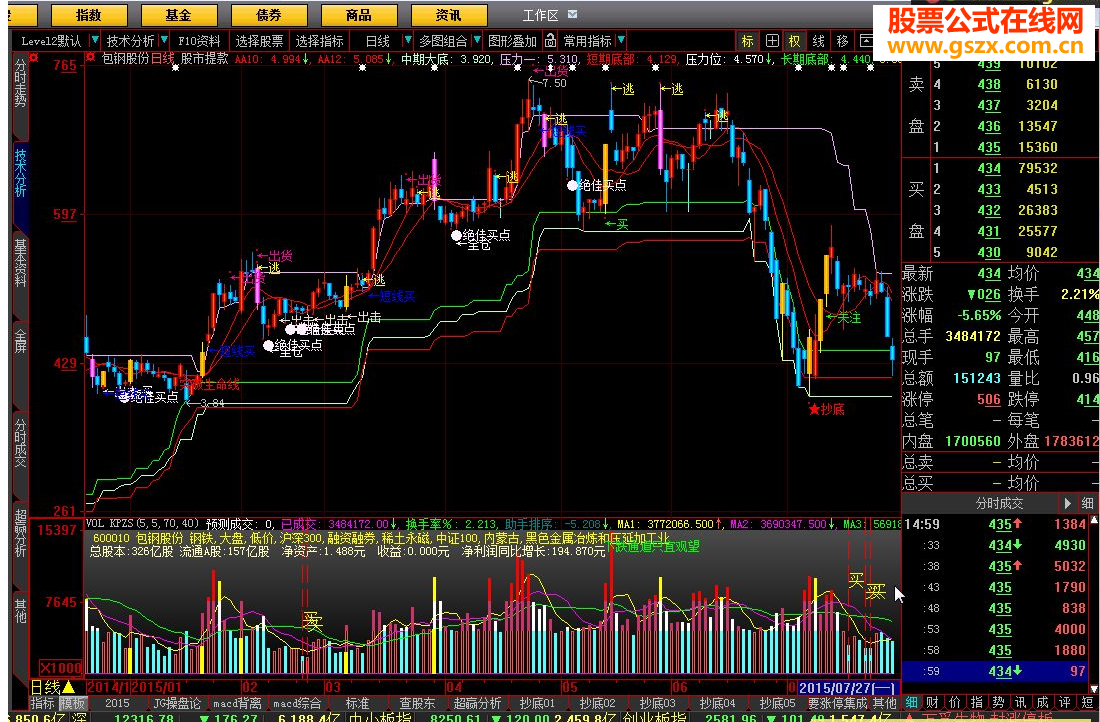Switch to the 抄底01 tab
This screenshot has width=1100, height=722.
pos(537,703)
